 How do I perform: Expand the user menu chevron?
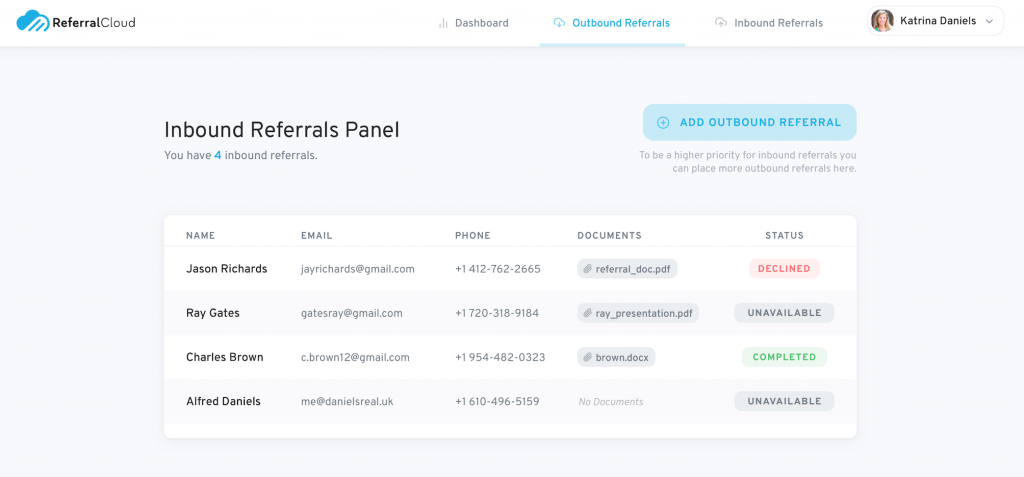point(989,22)
